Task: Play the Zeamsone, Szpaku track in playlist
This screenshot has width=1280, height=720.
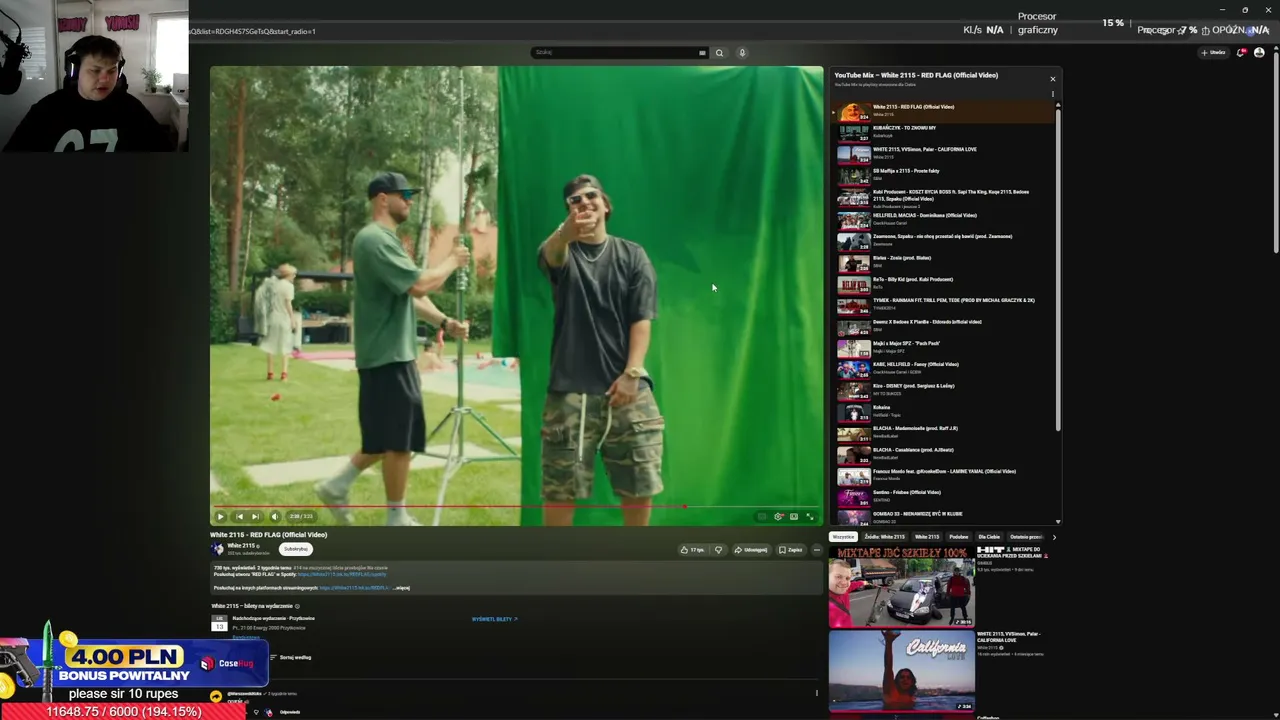Action: (x=944, y=240)
